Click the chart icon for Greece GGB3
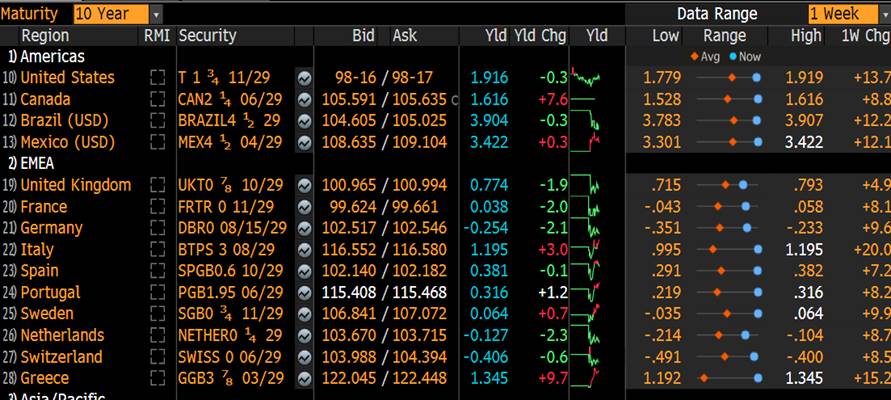891x400 pixels. [304, 378]
